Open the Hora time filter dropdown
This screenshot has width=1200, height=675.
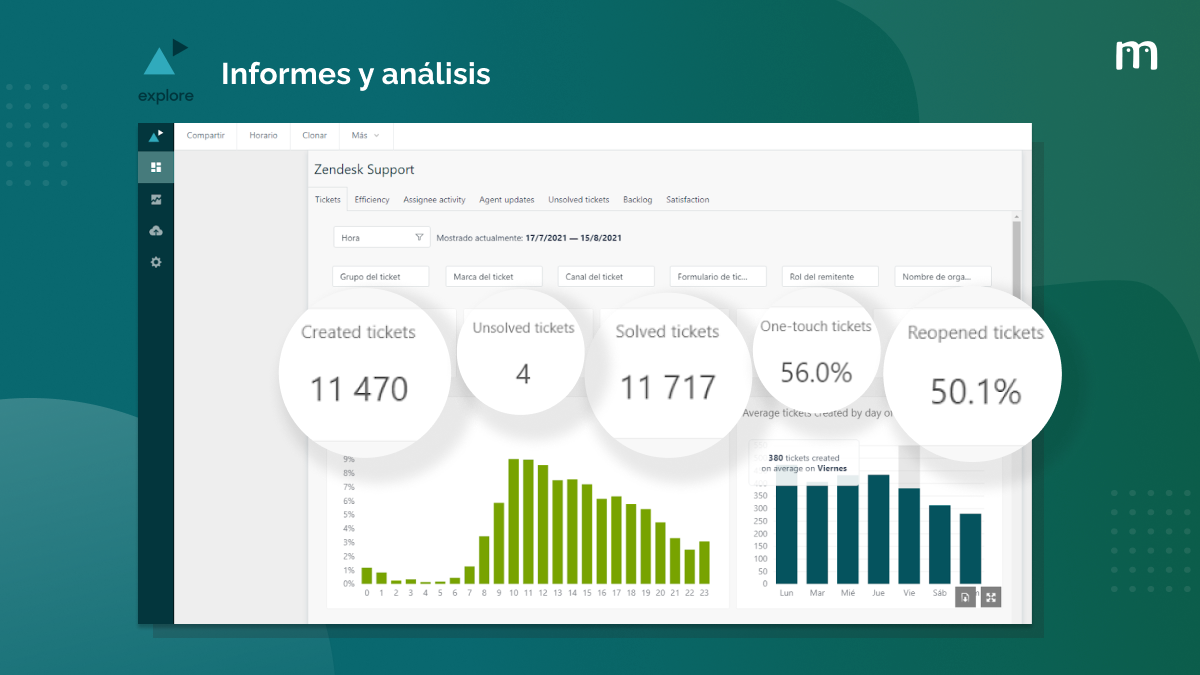click(x=382, y=238)
